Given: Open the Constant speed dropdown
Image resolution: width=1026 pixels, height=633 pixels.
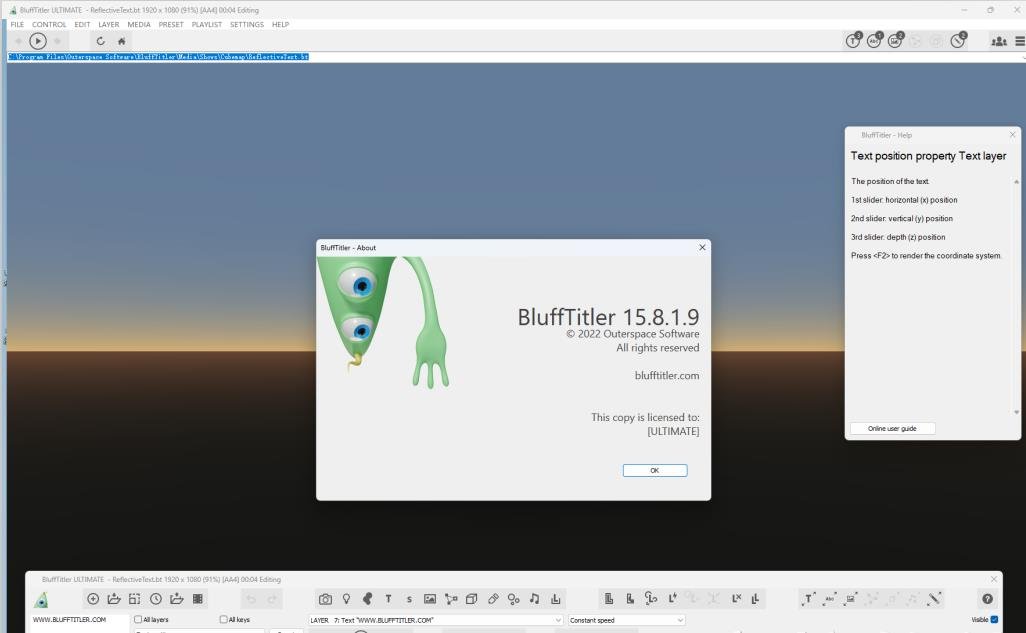Looking at the screenshot, I should [626, 620].
